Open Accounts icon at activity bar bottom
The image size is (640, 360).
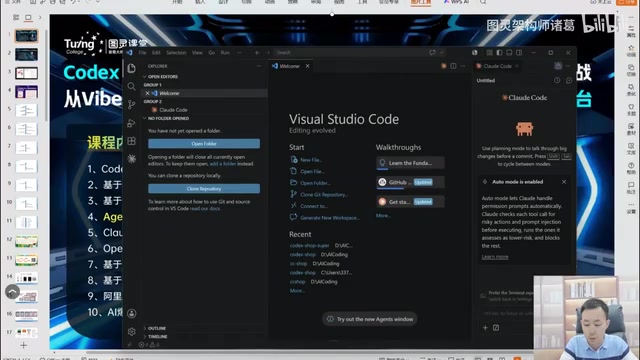[x=131, y=313]
